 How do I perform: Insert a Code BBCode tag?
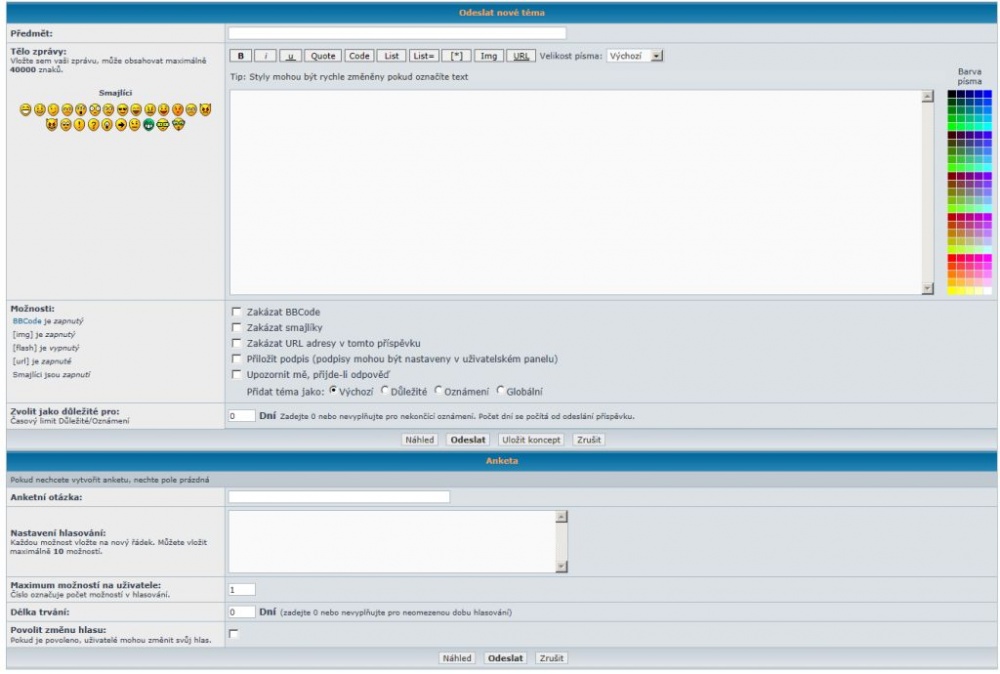[359, 56]
